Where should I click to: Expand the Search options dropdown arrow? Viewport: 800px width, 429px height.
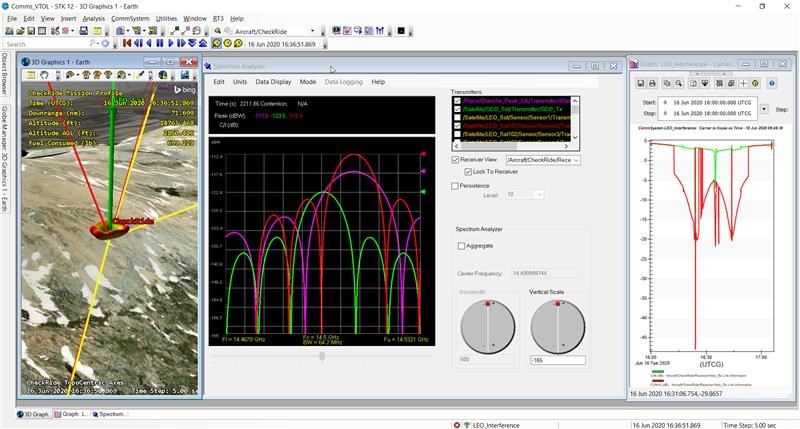click(x=99, y=44)
